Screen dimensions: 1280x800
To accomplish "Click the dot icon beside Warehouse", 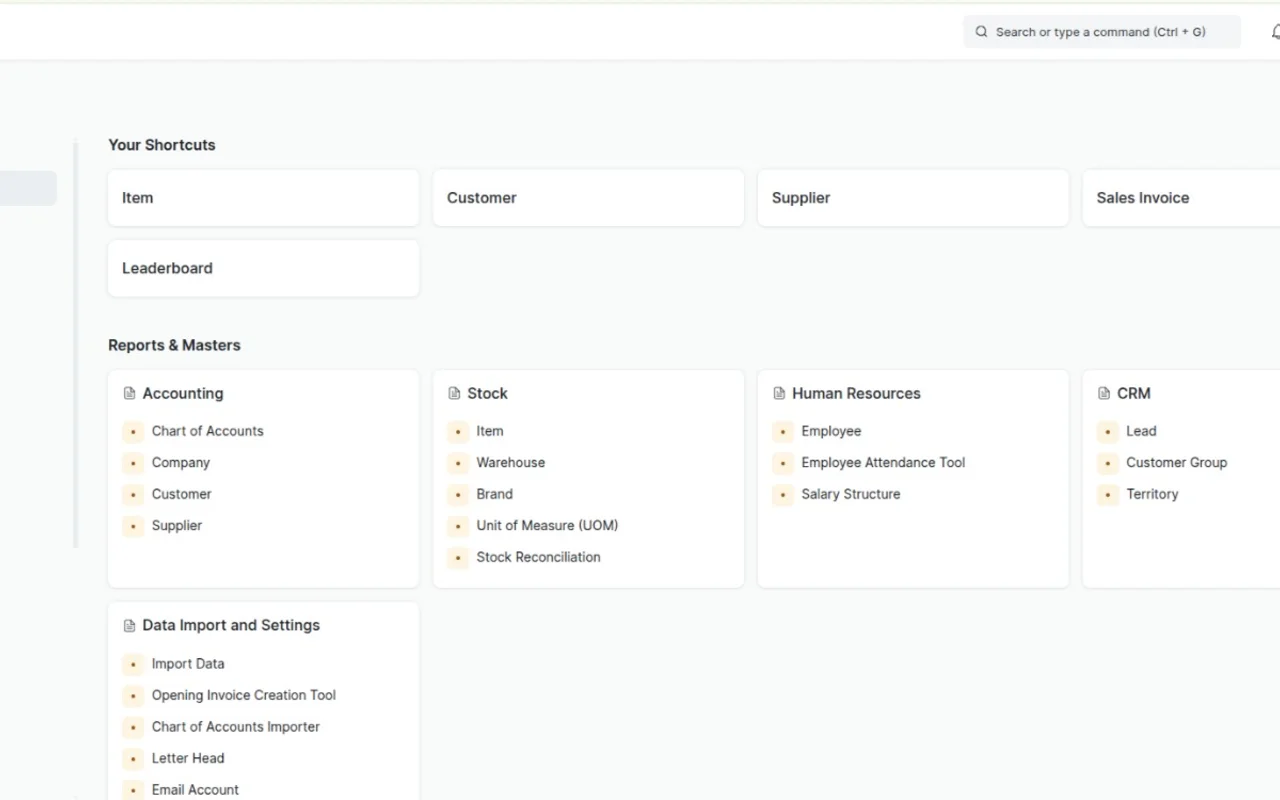I will pyautogui.click(x=458, y=463).
